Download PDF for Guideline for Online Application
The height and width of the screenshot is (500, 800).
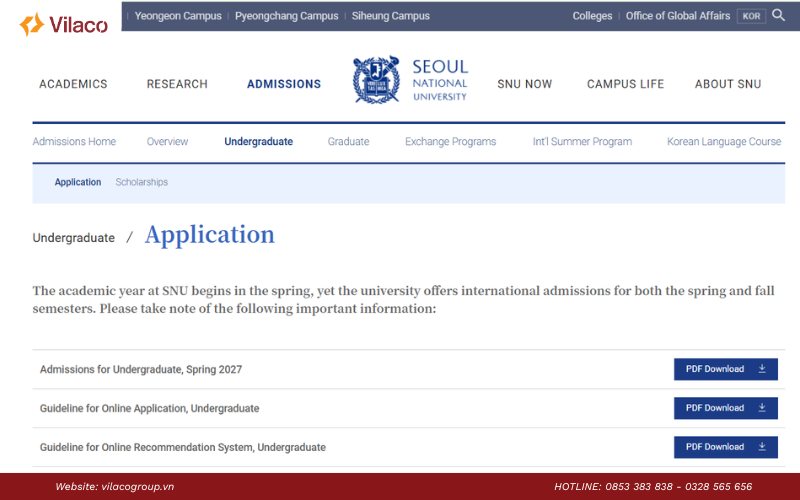(x=726, y=408)
